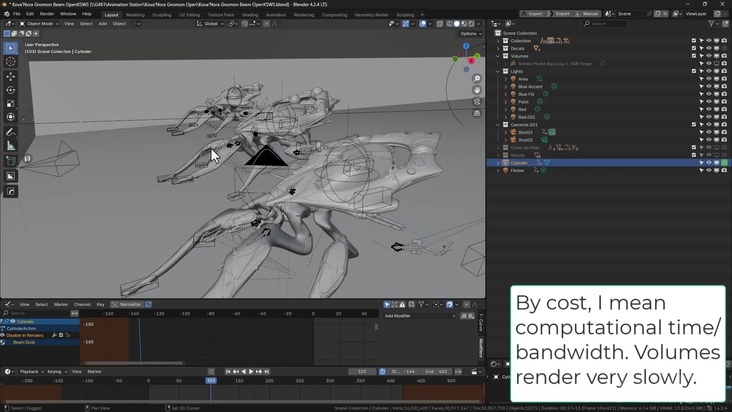Viewport: 732px width, 412px height.
Task: Click the Manual button
Action: pyautogui.click(x=587, y=14)
